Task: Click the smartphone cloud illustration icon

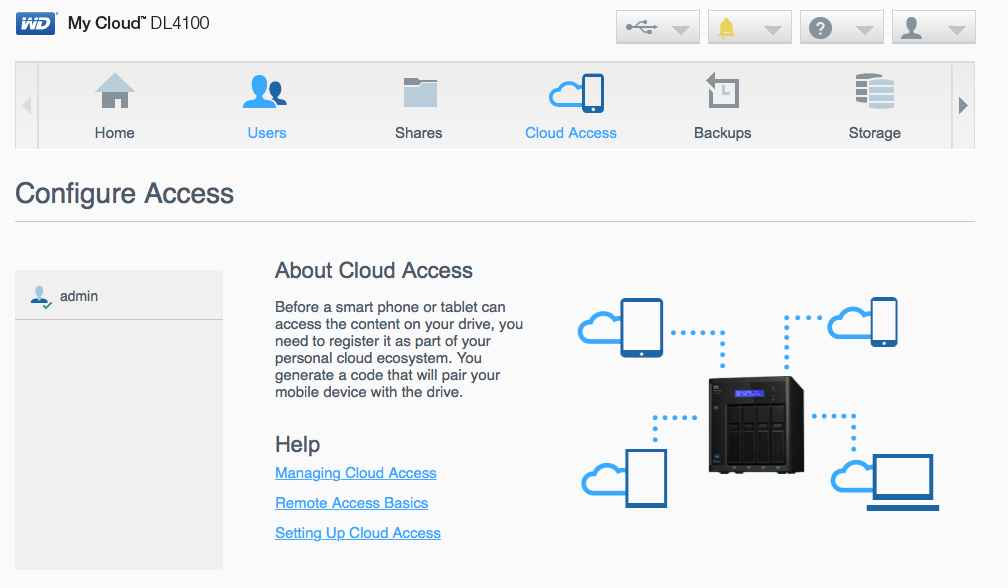Action: [862, 322]
